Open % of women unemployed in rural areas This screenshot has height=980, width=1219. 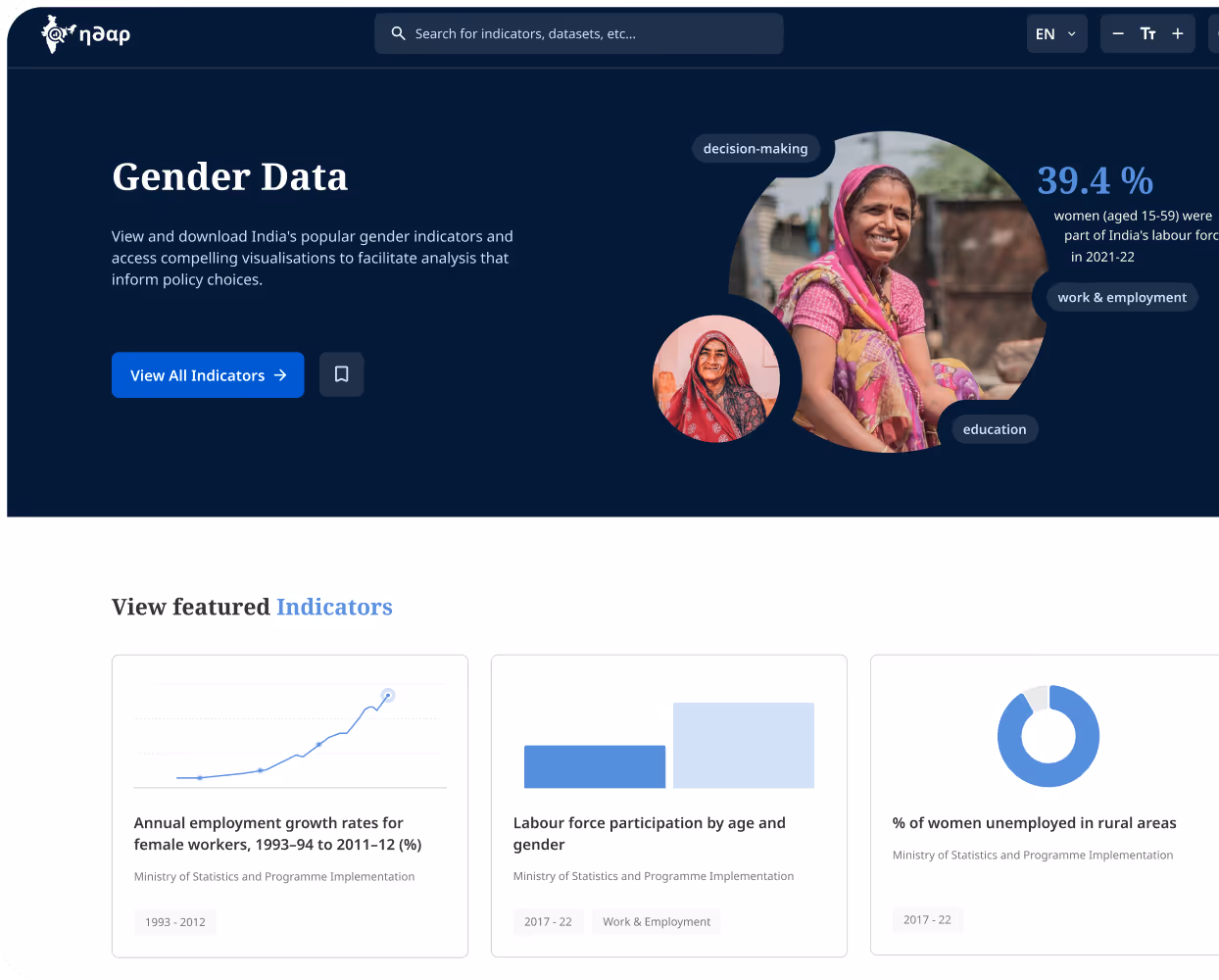(1035, 823)
